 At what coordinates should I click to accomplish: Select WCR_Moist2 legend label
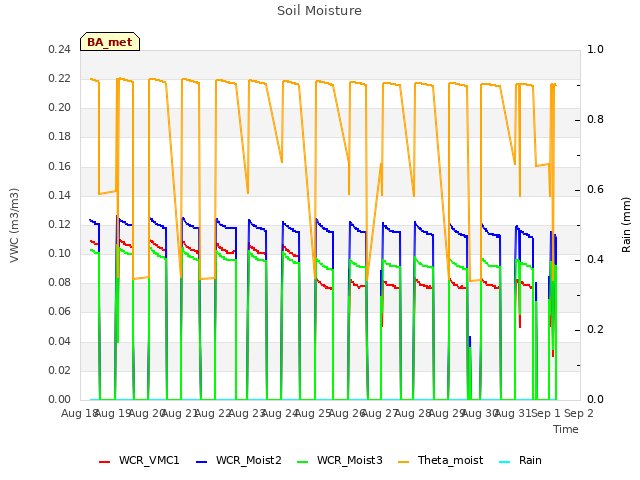pos(249,460)
